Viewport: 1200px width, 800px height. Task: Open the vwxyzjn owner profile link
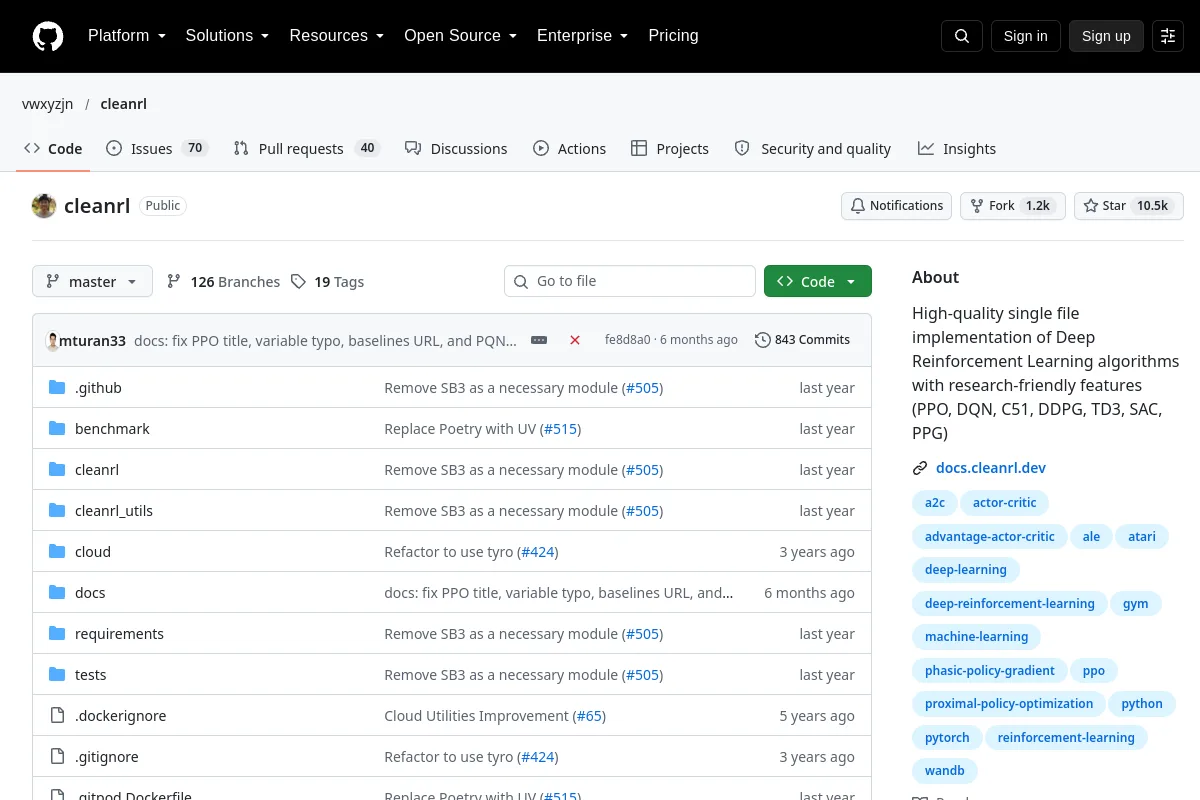tap(47, 104)
